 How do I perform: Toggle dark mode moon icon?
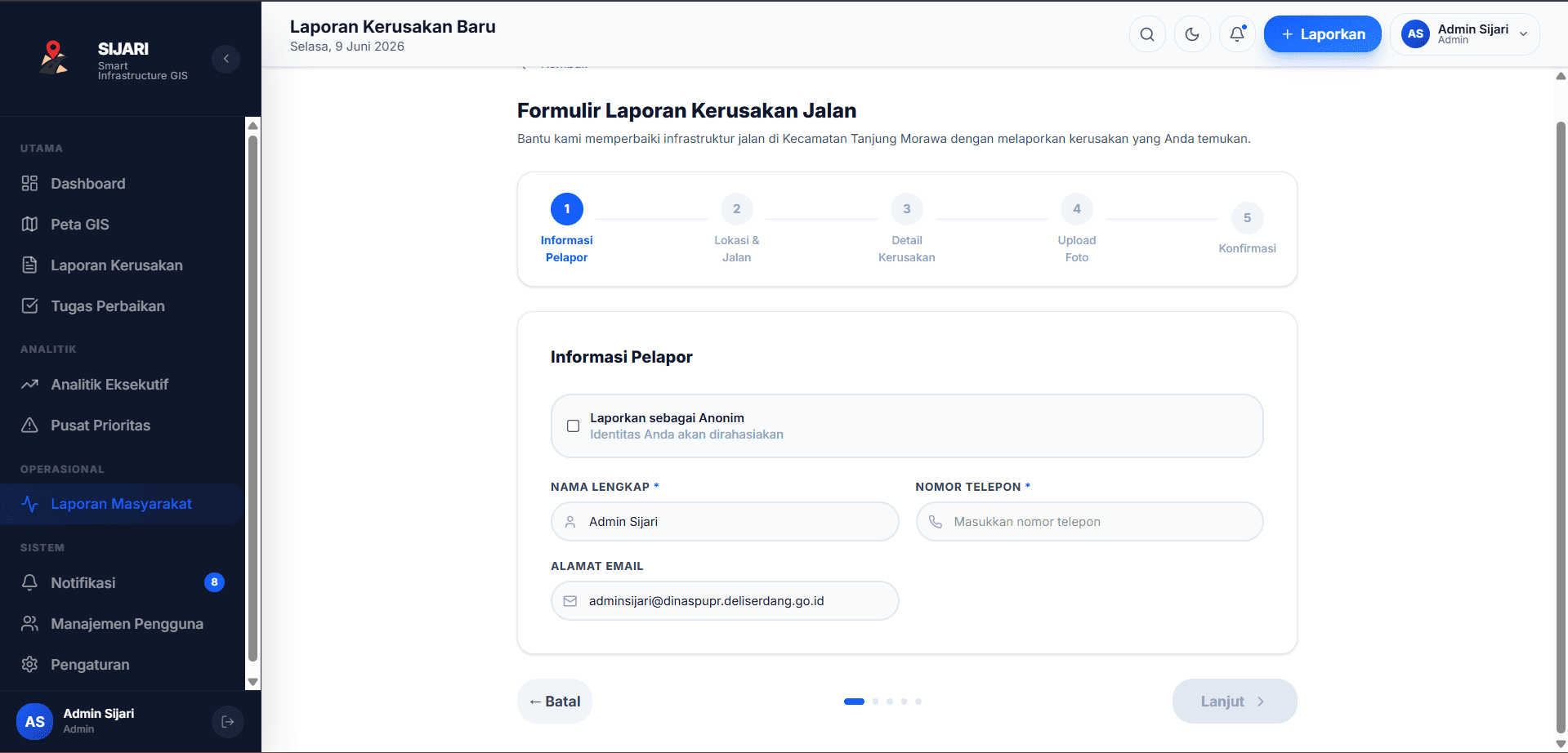coord(1192,34)
